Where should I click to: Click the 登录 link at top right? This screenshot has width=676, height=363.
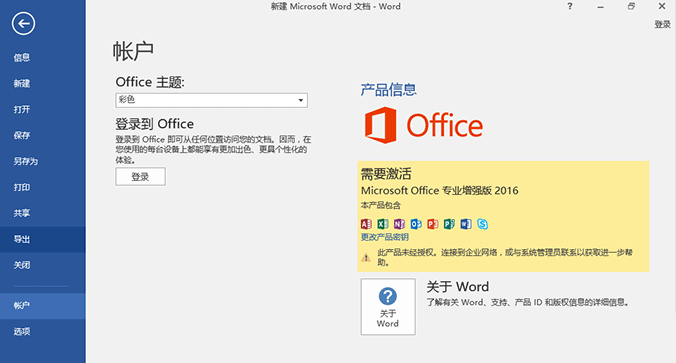click(663, 24)
